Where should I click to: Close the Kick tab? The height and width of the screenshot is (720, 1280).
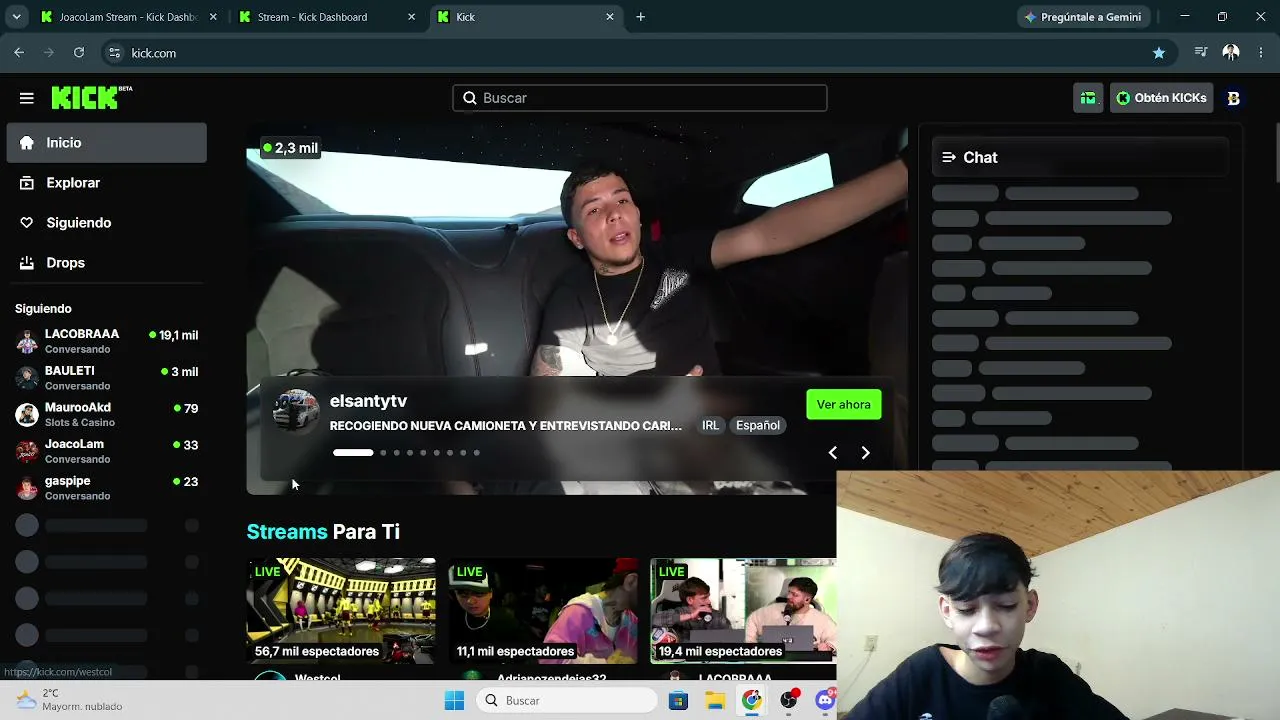[610, 17]
